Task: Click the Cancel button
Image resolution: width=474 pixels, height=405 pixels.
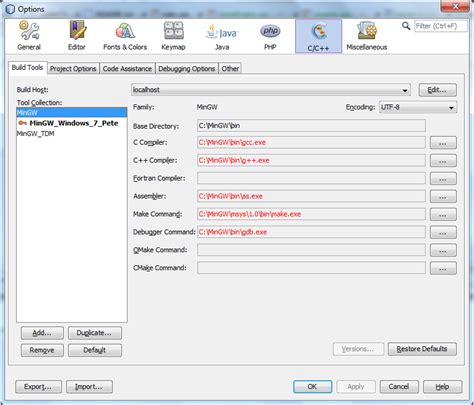Action: [x=399, y=387]
